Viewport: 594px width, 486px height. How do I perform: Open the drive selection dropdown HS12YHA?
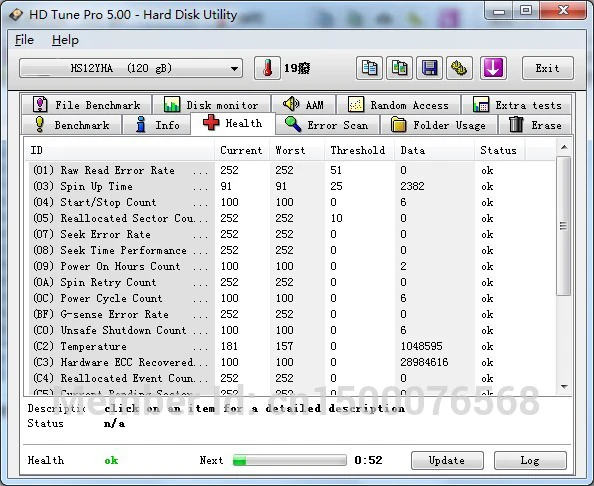(x=131, y=68)
